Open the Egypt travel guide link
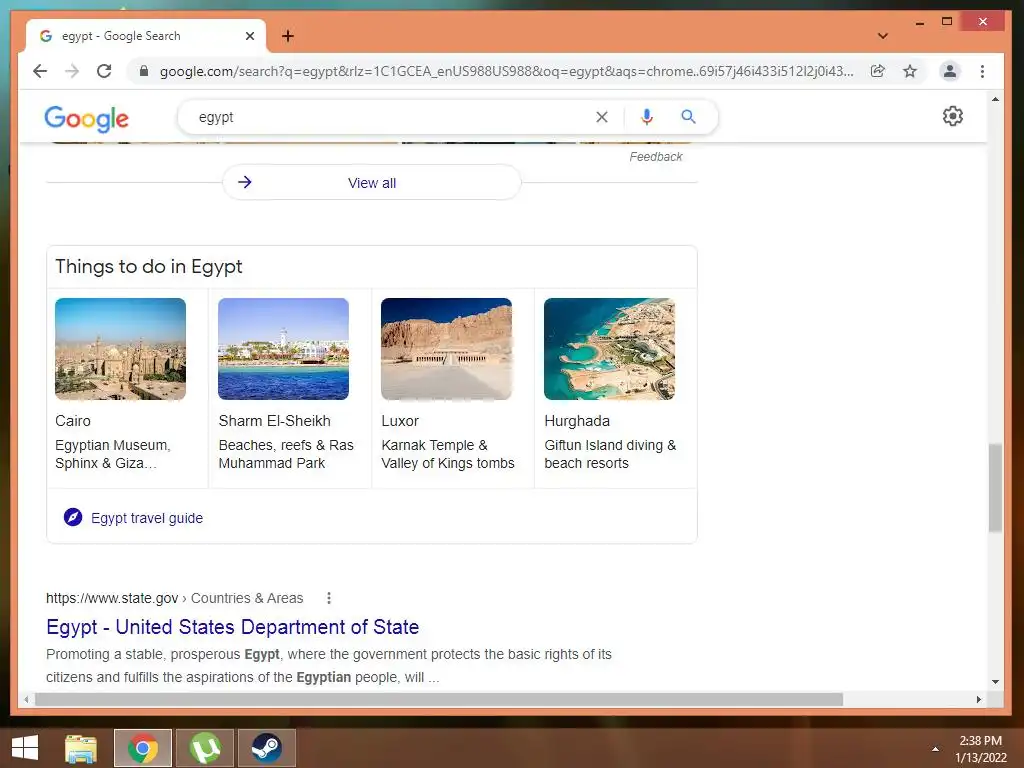1024x768 pixels. point(147,518)
